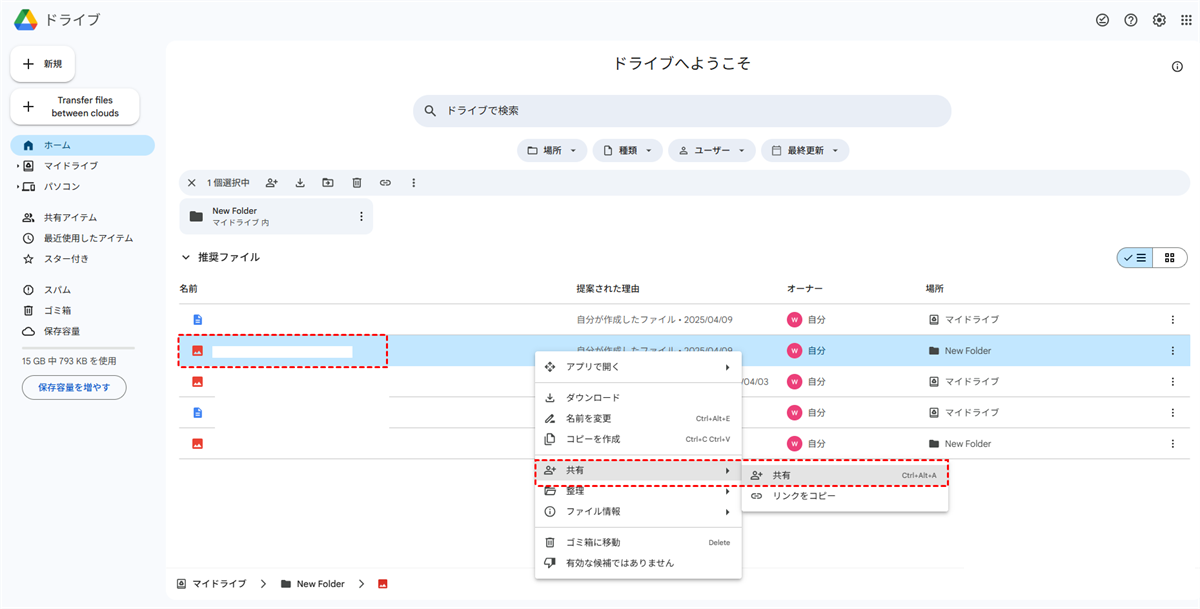Open the settings gear icon
Screen dimensions: 1200x609
1159,20
